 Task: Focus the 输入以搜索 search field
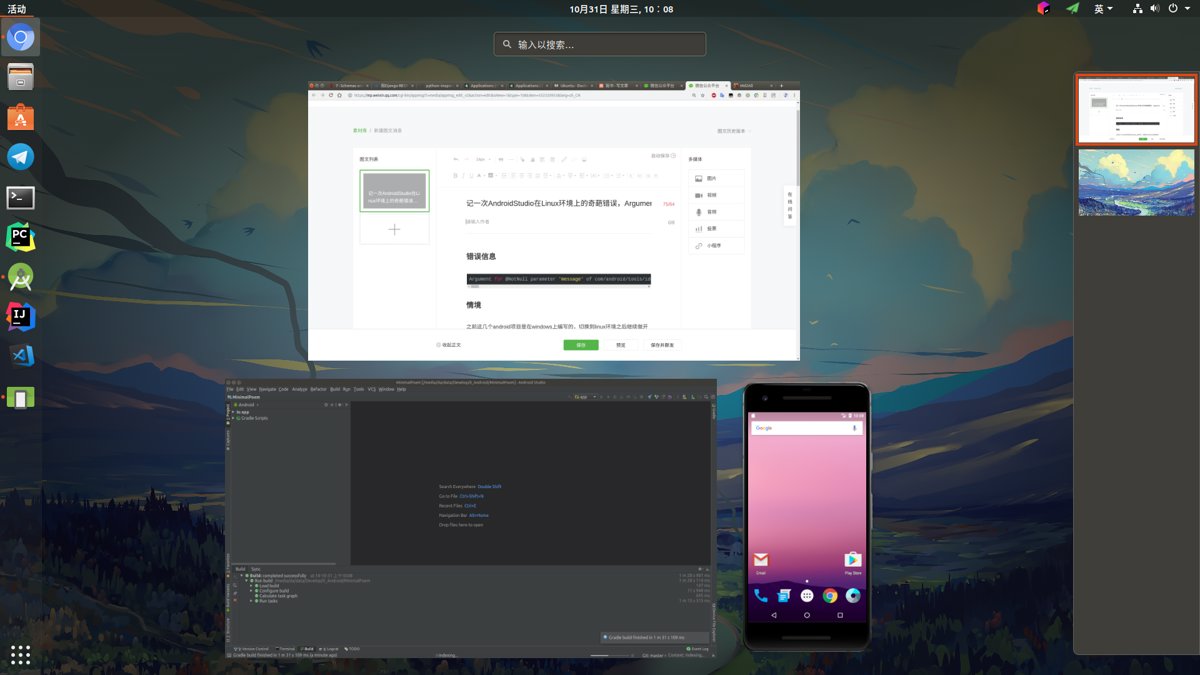pos(600,44)
